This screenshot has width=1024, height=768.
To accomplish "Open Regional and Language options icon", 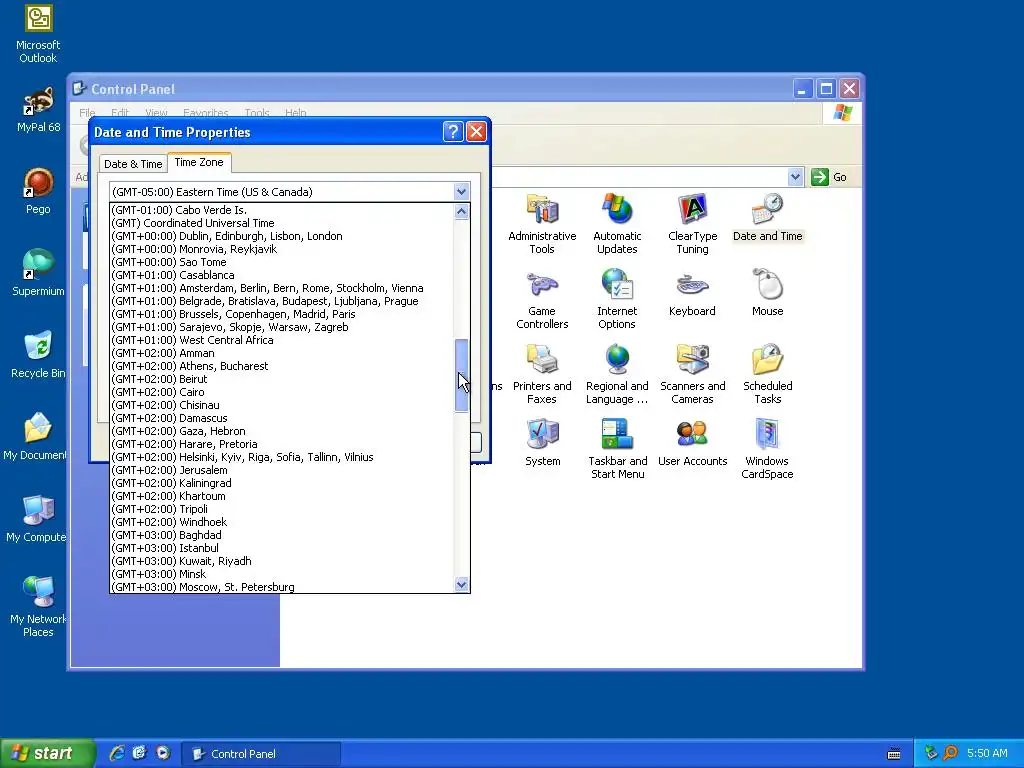I will 617,374.
